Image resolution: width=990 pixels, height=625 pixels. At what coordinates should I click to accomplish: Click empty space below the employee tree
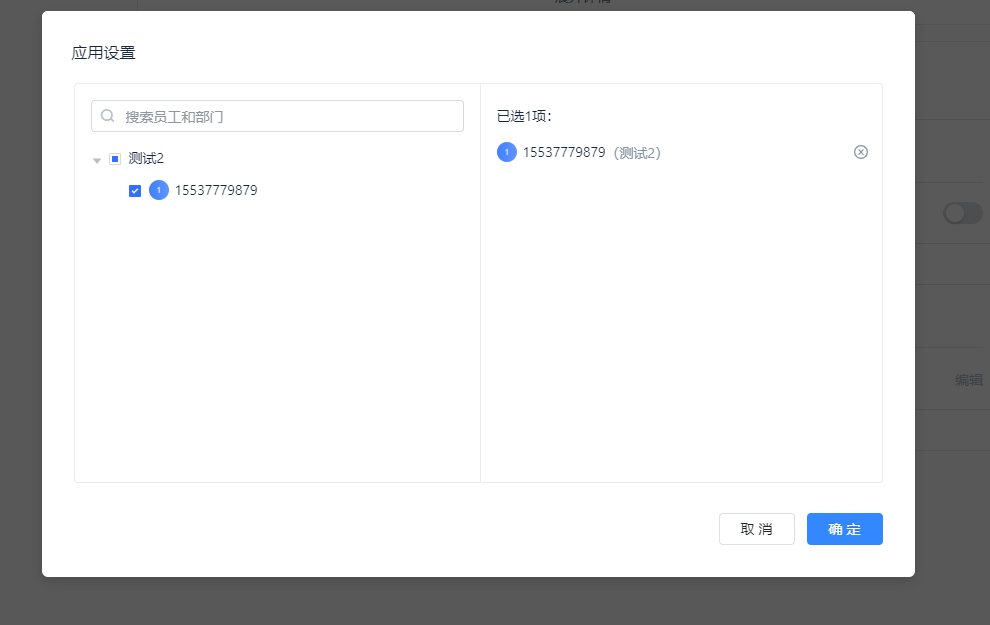click(277, 350)
